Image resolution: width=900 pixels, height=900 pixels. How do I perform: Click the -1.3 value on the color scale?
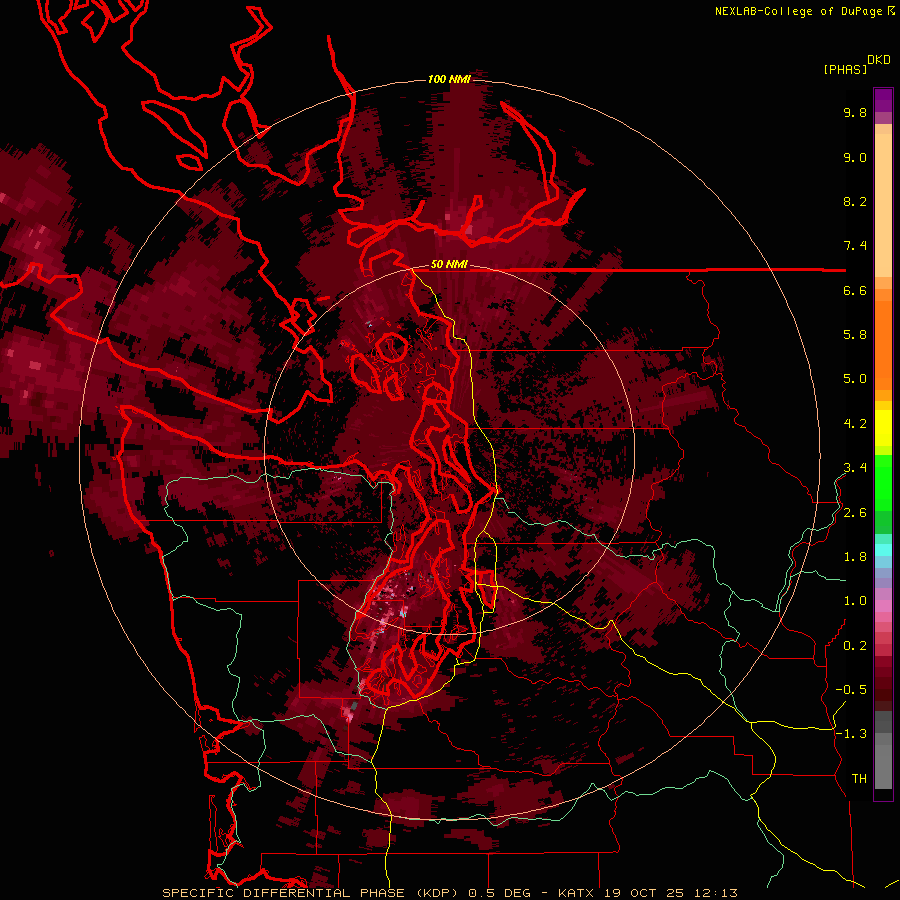[851, 735]
